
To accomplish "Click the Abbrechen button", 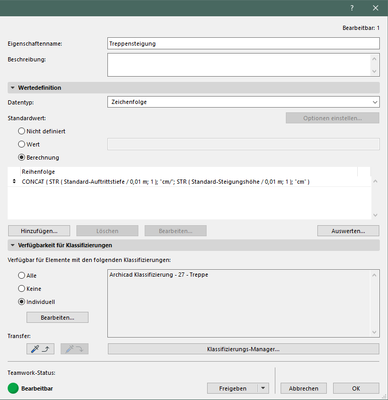I will 303,388.
